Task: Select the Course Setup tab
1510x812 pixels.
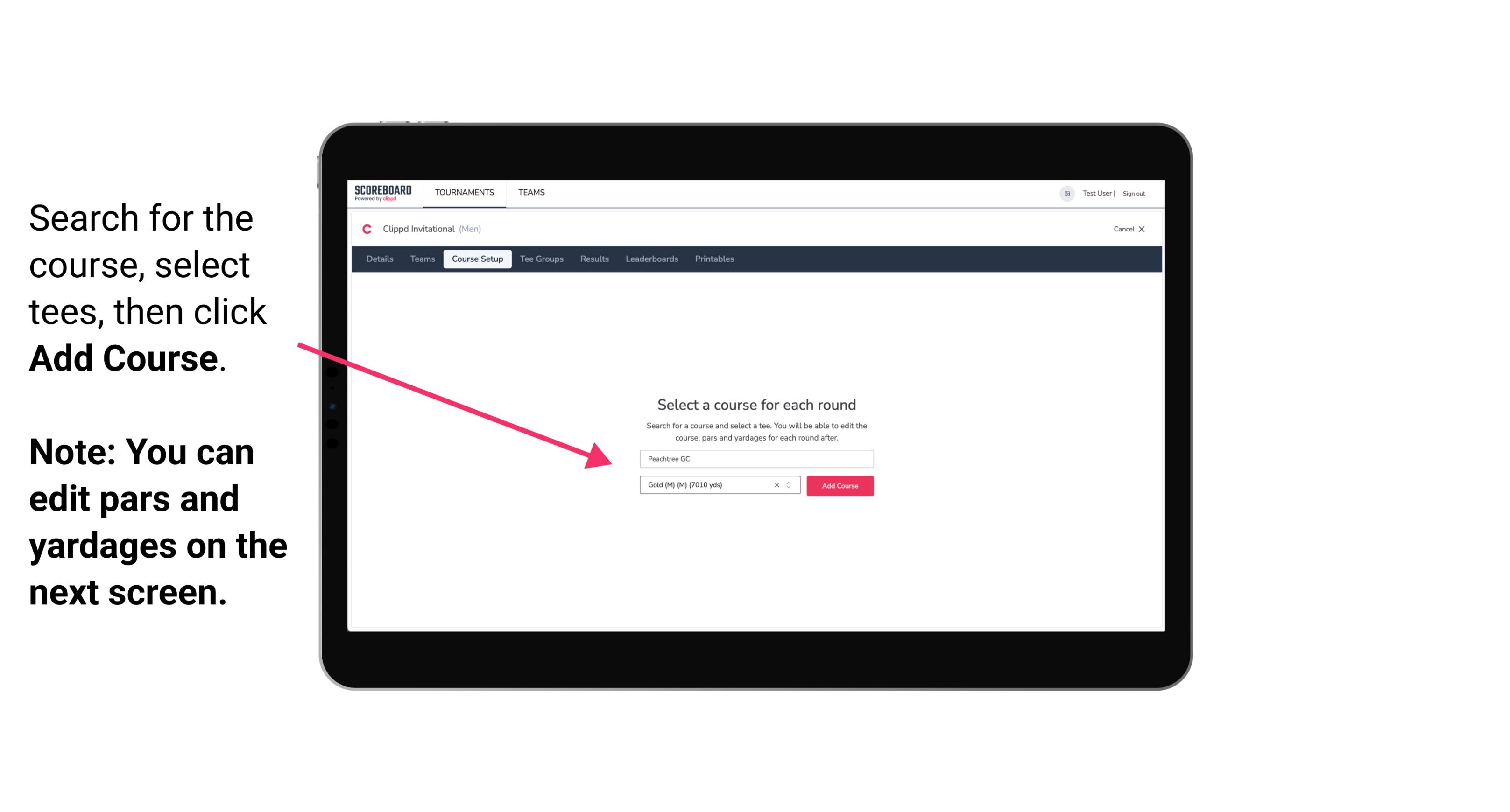Action: 477,259
